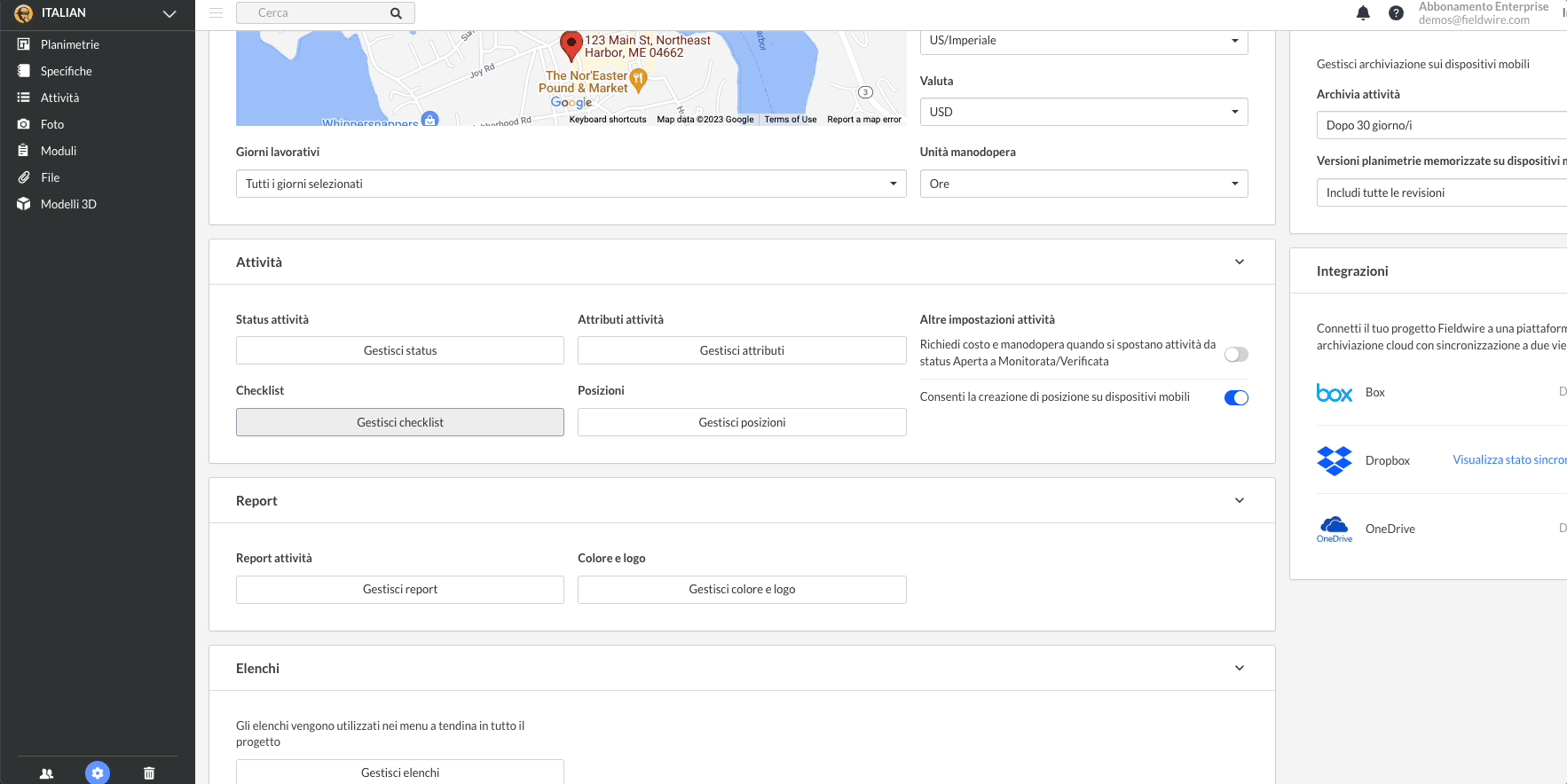Click the search magnifier icon

396,13
